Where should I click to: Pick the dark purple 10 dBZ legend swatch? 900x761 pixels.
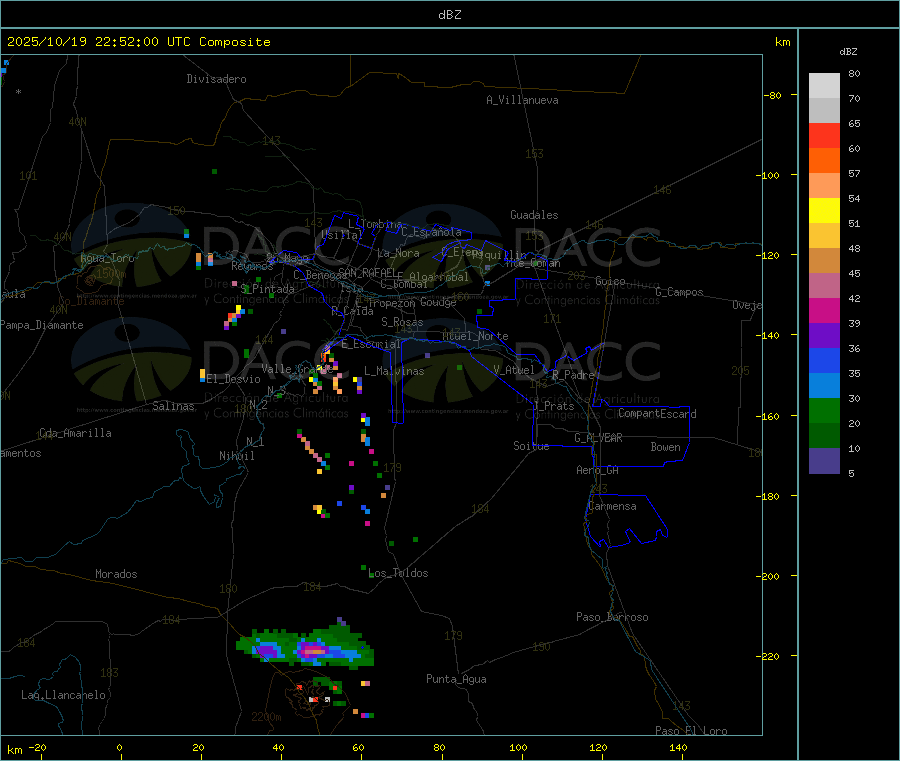click(824, 460)
